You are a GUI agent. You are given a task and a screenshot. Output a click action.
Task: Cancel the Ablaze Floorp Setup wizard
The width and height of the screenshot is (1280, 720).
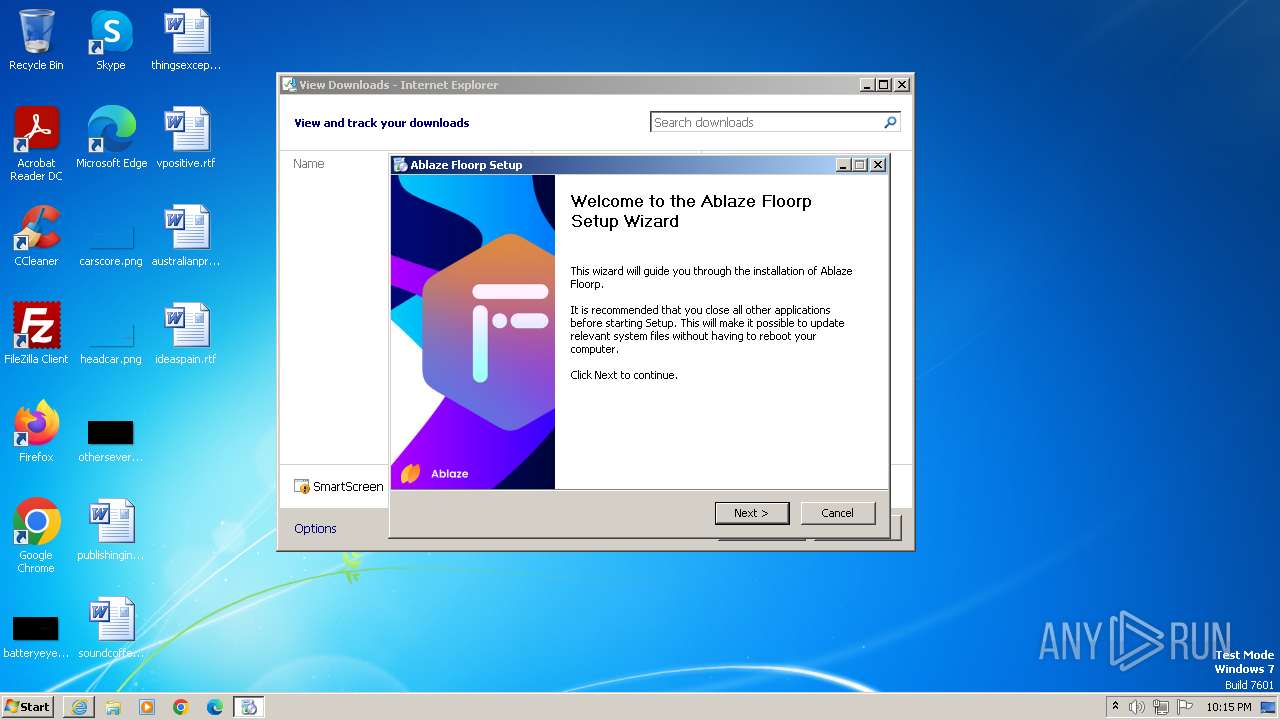tap(838, 513)
